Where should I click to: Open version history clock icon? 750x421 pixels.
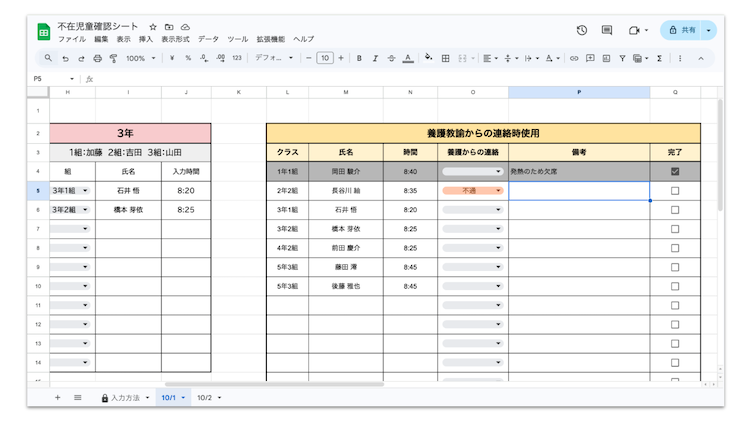coord(581,31)
